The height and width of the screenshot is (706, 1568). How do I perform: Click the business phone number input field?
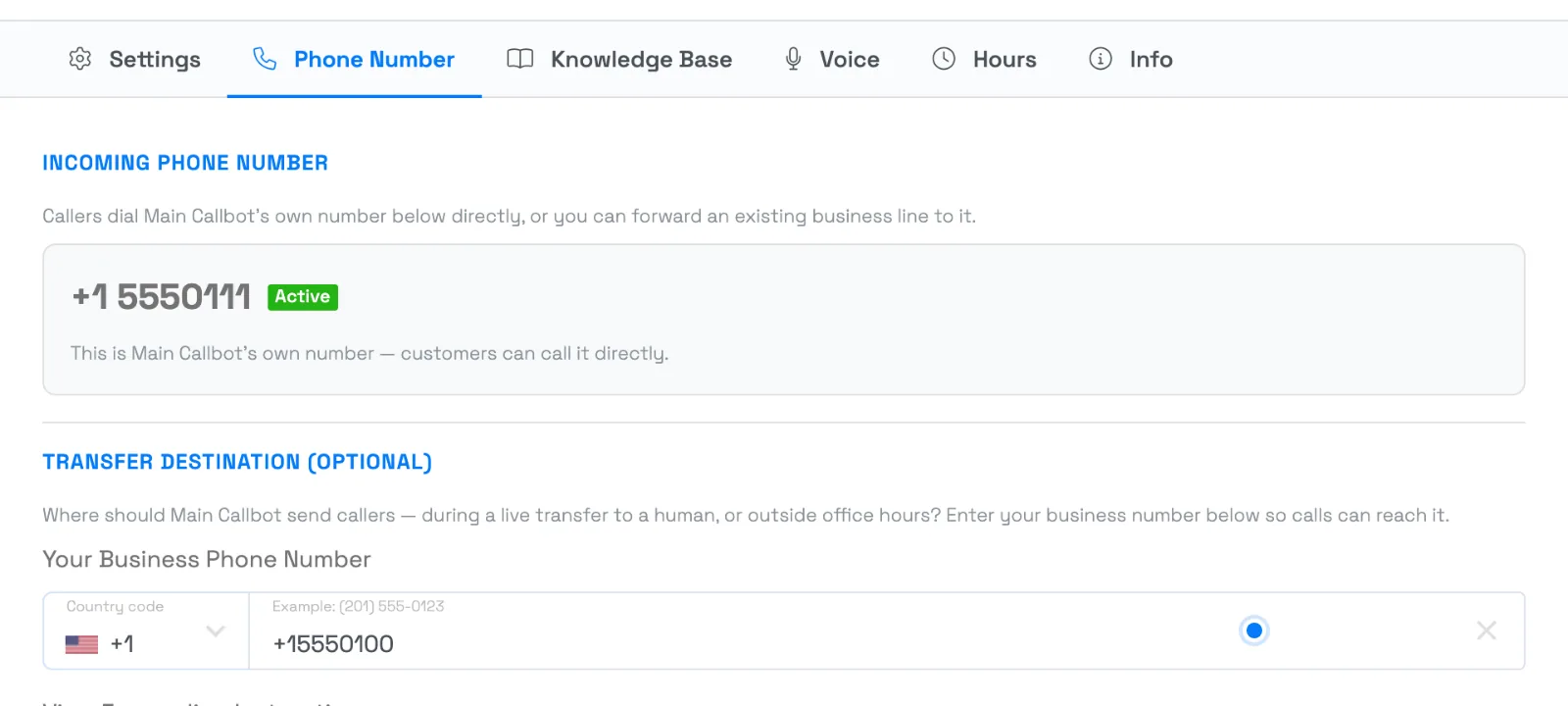tap(887, 631)
